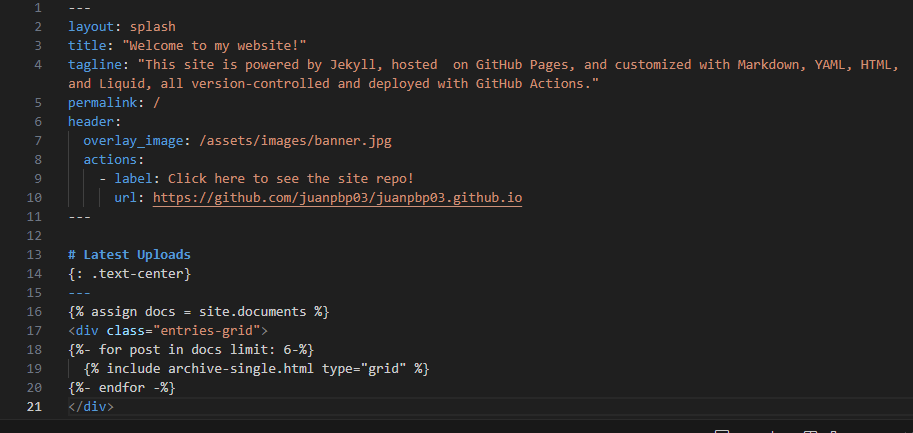Click line number 13 in the gutter
This screenshot has width=913, height=433.
click(x=34, y=254)
